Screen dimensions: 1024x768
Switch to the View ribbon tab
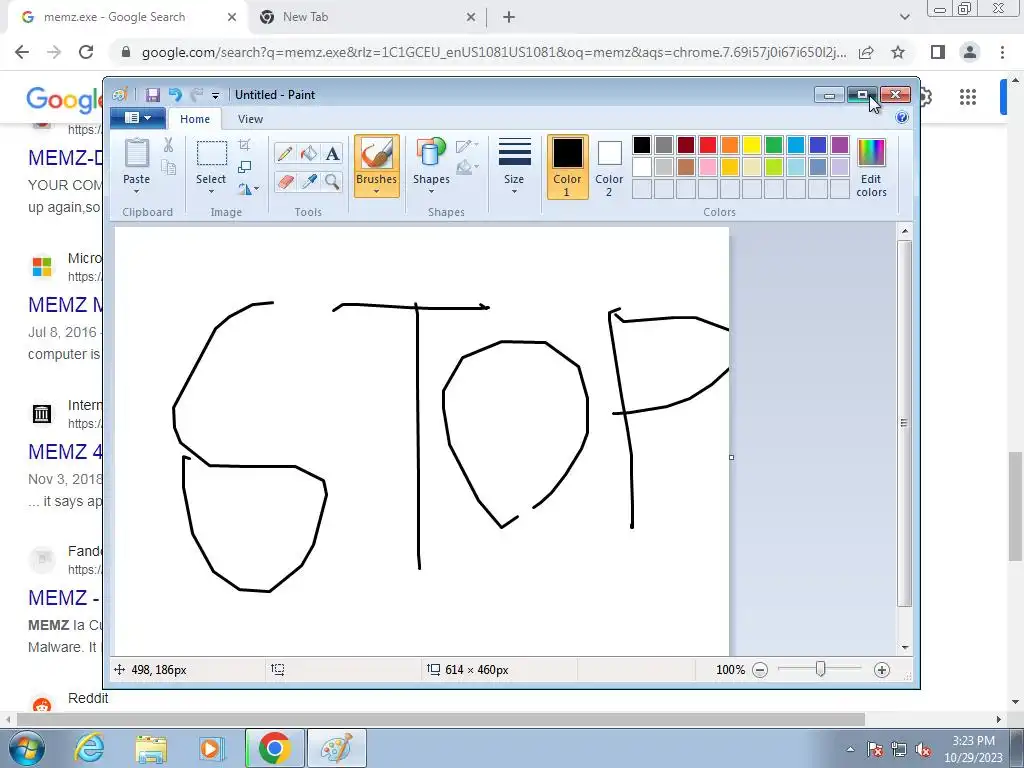[250, 119]
